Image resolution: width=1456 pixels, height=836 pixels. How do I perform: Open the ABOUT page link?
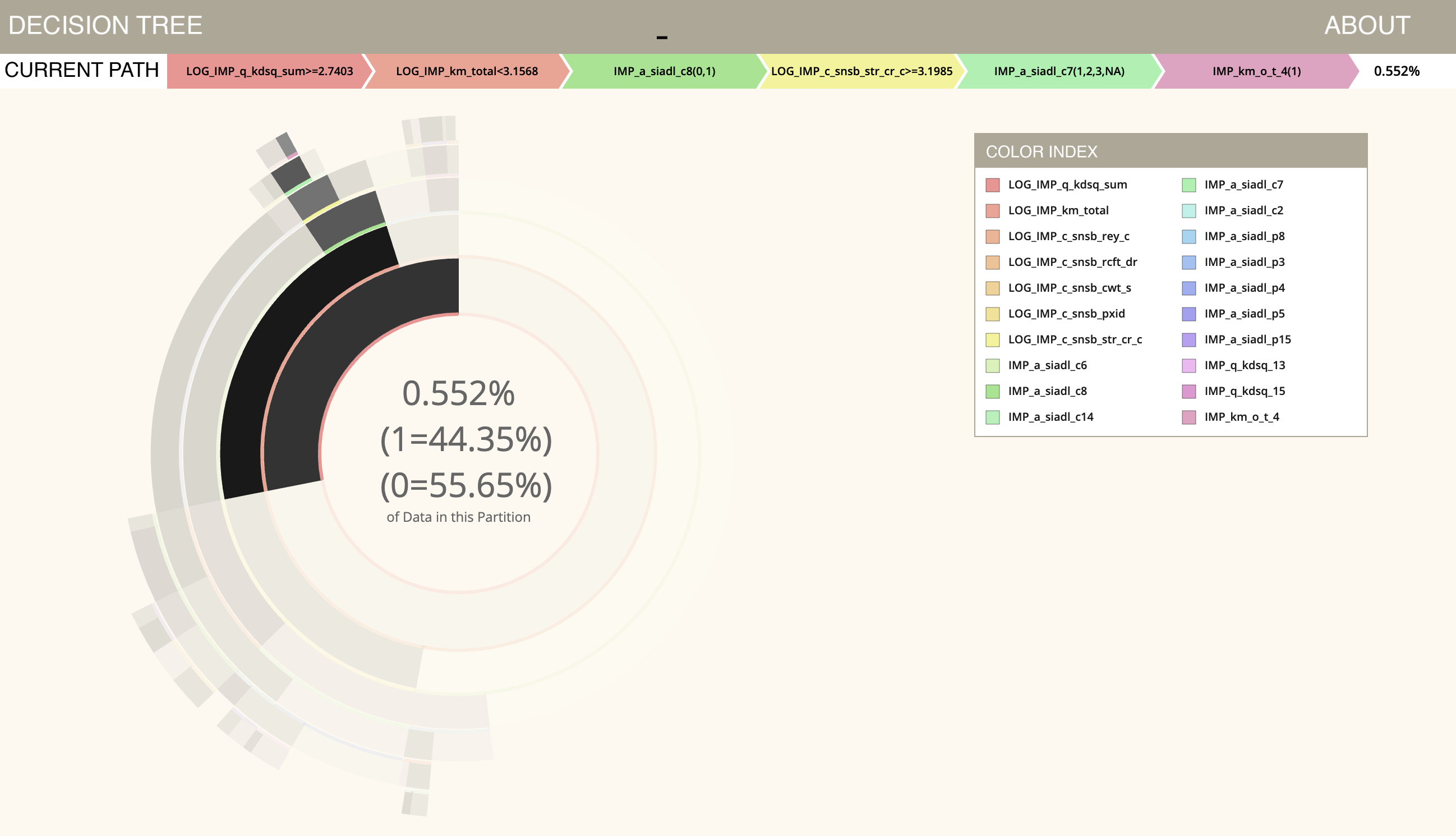tap(1366, 26)
